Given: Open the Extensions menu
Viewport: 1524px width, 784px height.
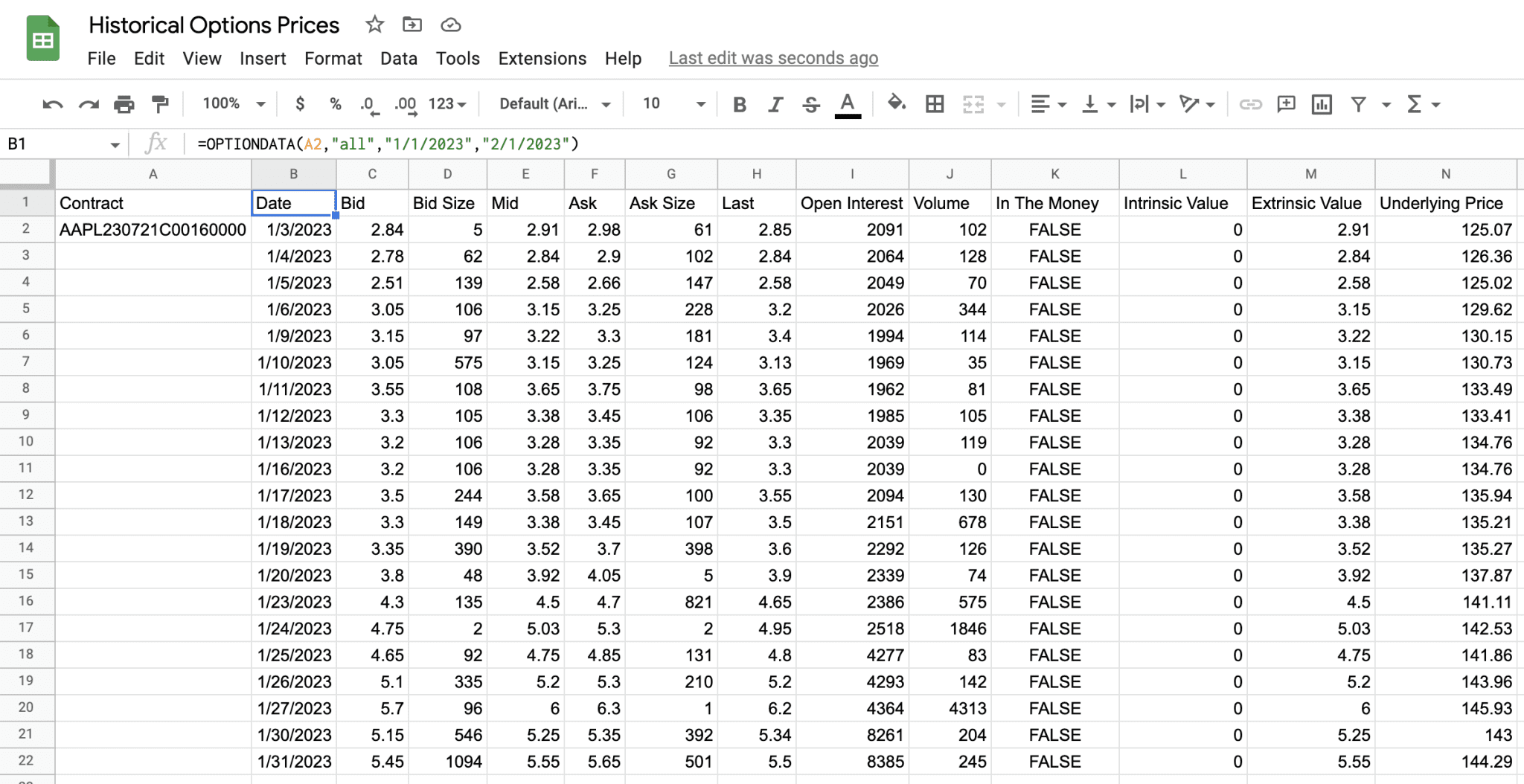Looking at the screenshot, I should [x=542, y=58].
